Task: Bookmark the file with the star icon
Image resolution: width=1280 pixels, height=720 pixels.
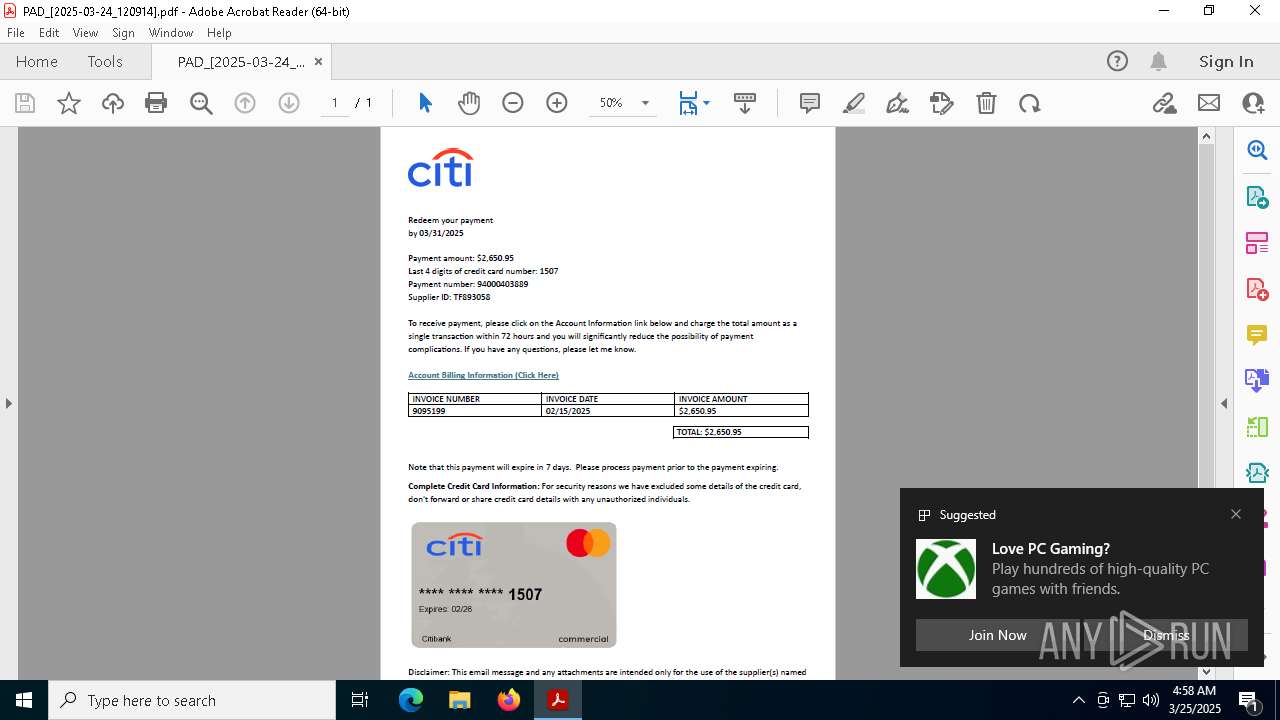Action: point(69,103)
